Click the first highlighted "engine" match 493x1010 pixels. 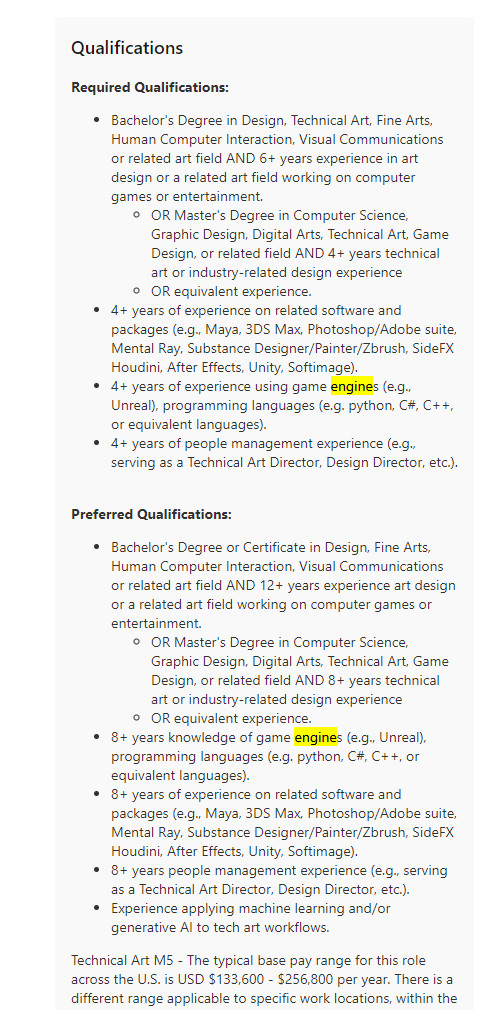[x=351, y=386]
